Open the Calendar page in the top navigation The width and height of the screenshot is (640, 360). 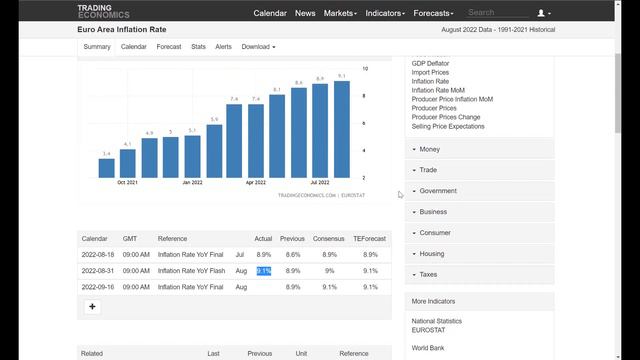(270, 13)
